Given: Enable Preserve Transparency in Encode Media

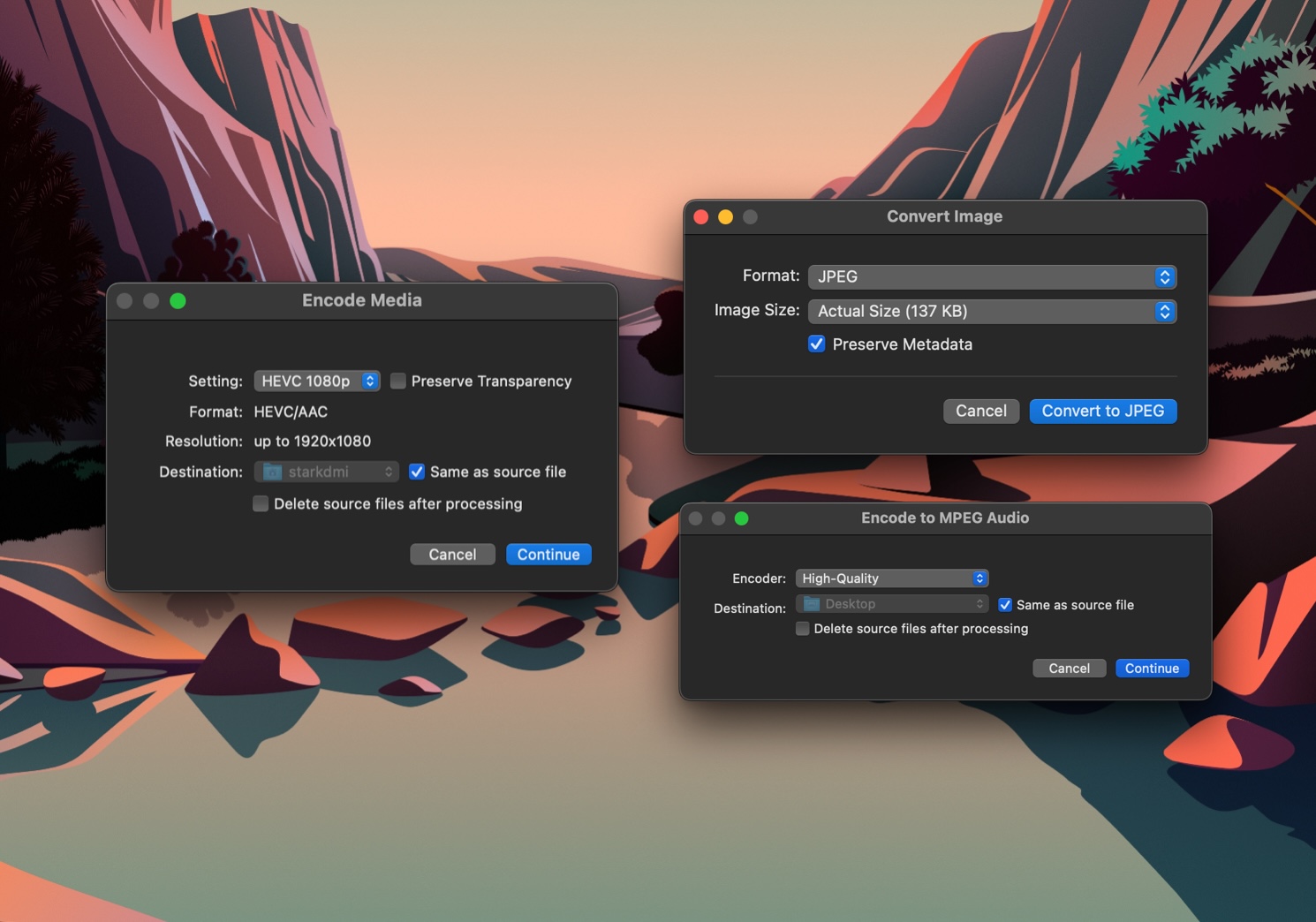Looking at the screenshot, I should point(398,381).
